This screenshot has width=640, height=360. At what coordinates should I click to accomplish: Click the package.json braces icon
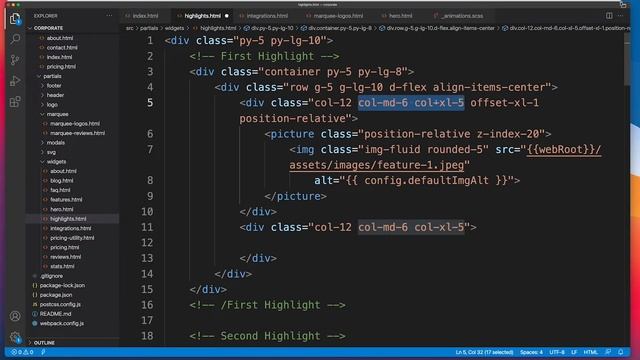(x=35, y=295)
